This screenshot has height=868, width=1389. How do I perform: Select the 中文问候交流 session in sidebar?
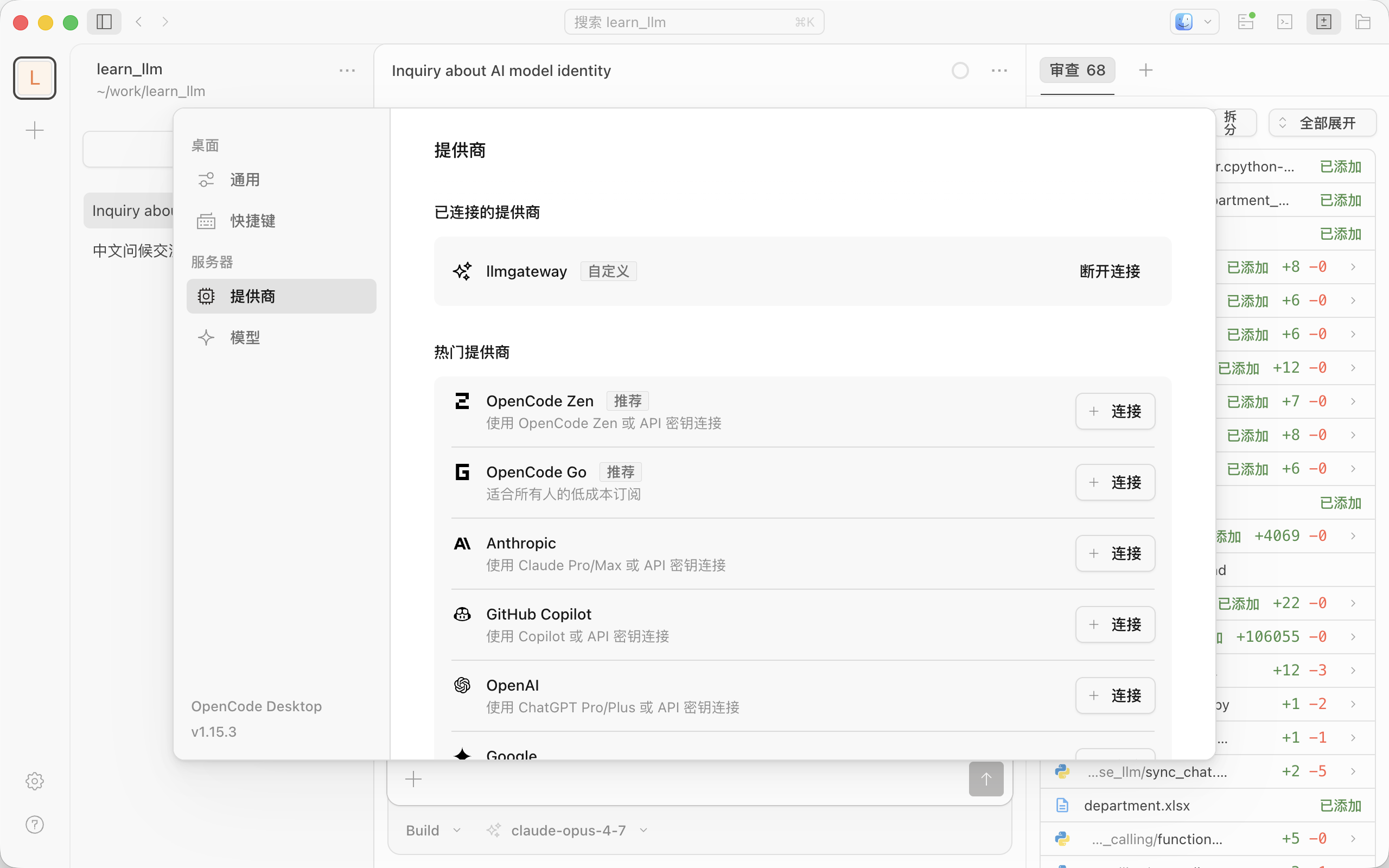pyautogui.click(x=131, y=251)
